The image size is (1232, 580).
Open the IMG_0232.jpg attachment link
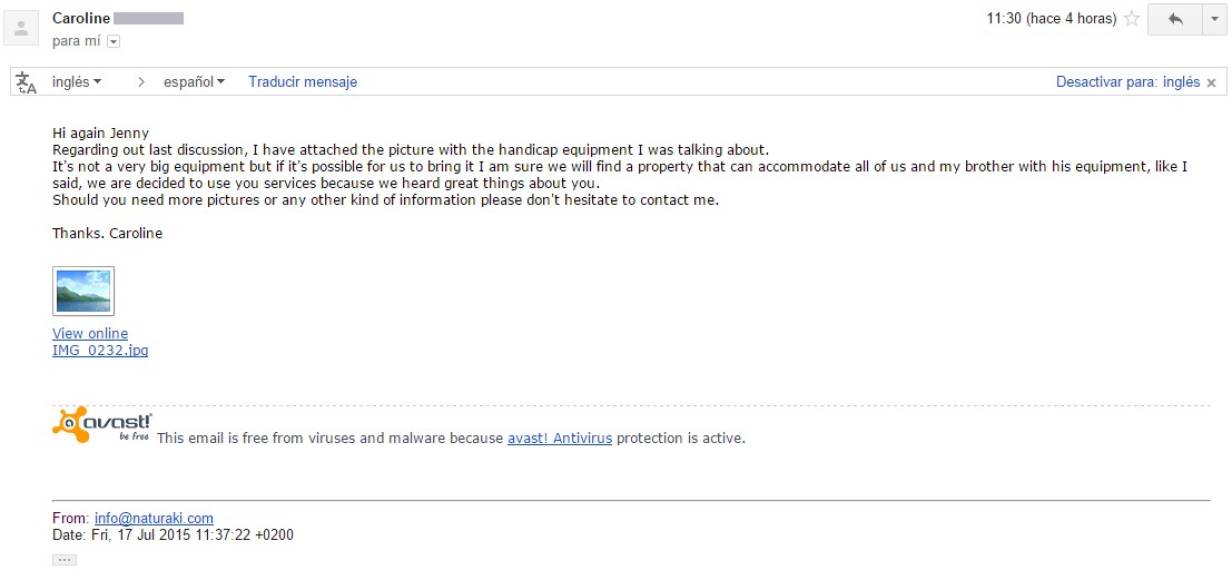[x=100, y=350]
